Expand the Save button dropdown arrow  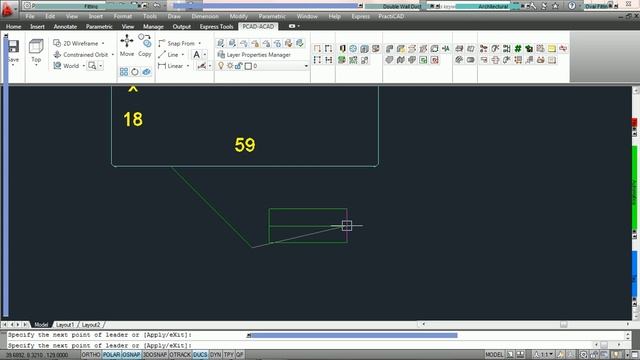pos(13,65)
